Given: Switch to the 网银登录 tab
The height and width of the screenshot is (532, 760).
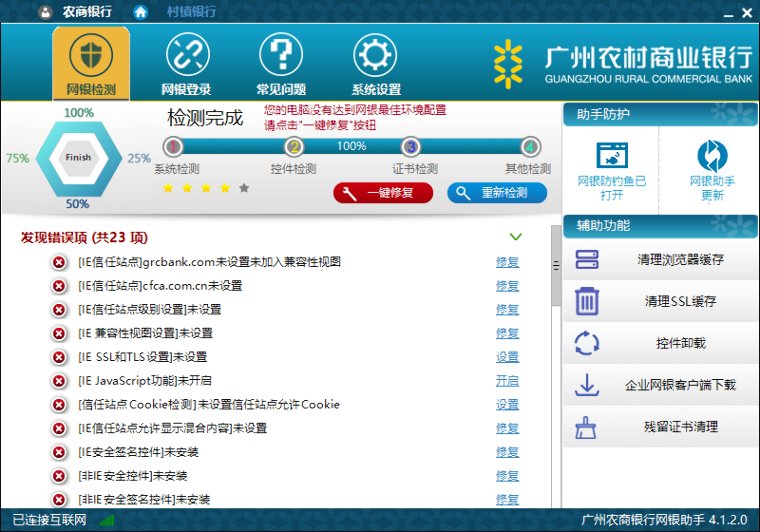Looking at the screenshot, I should coord(186,63).
